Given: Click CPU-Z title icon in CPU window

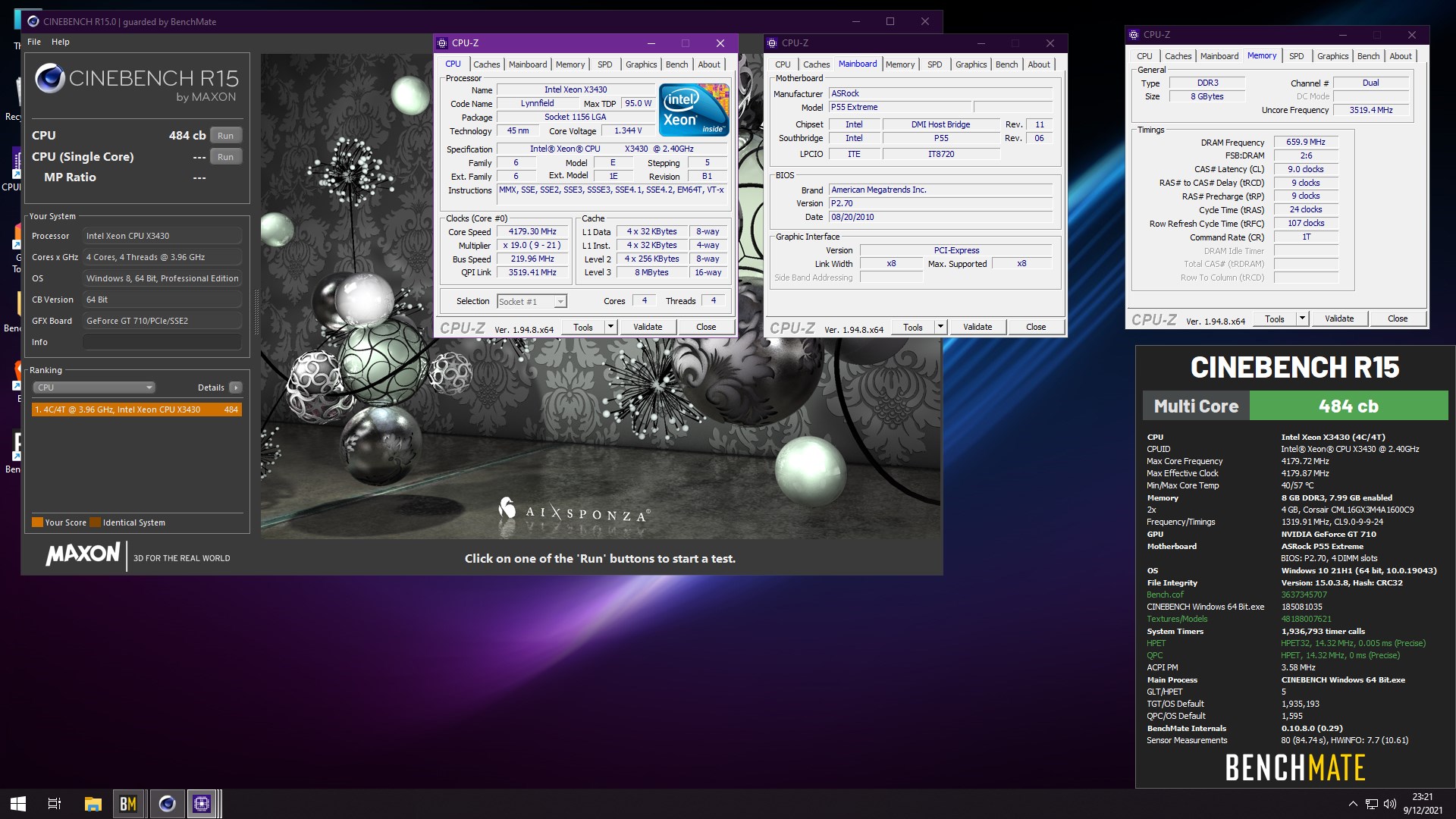Looking at the screenshot, I should (442, 43).
